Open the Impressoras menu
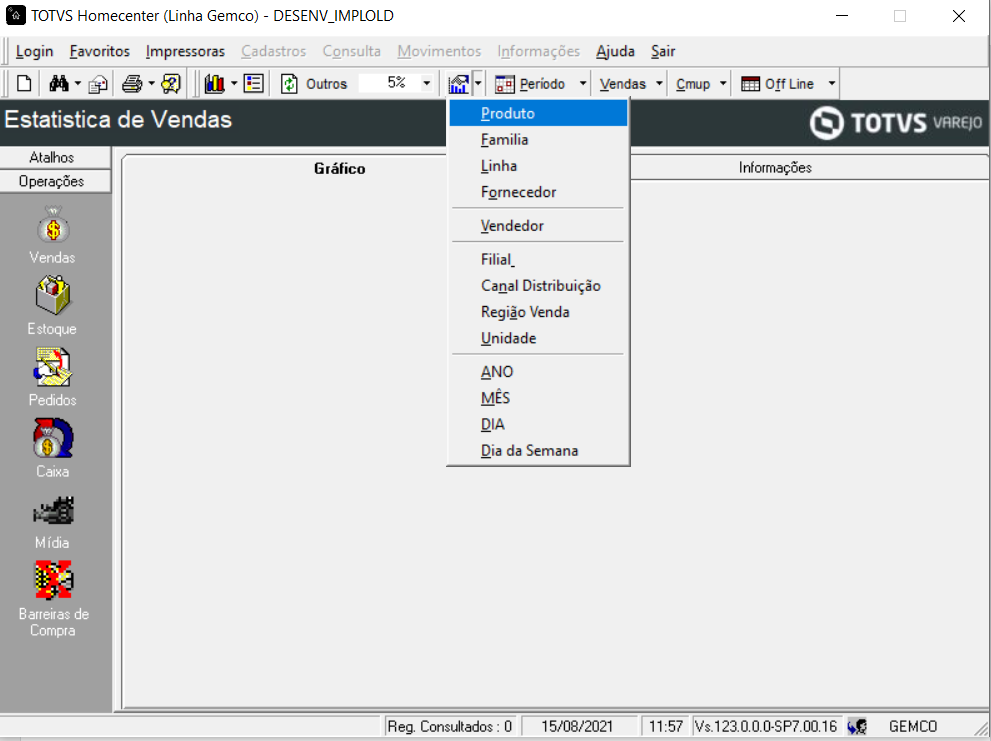Viewport: 991px width, 741px height. point(185,51)
